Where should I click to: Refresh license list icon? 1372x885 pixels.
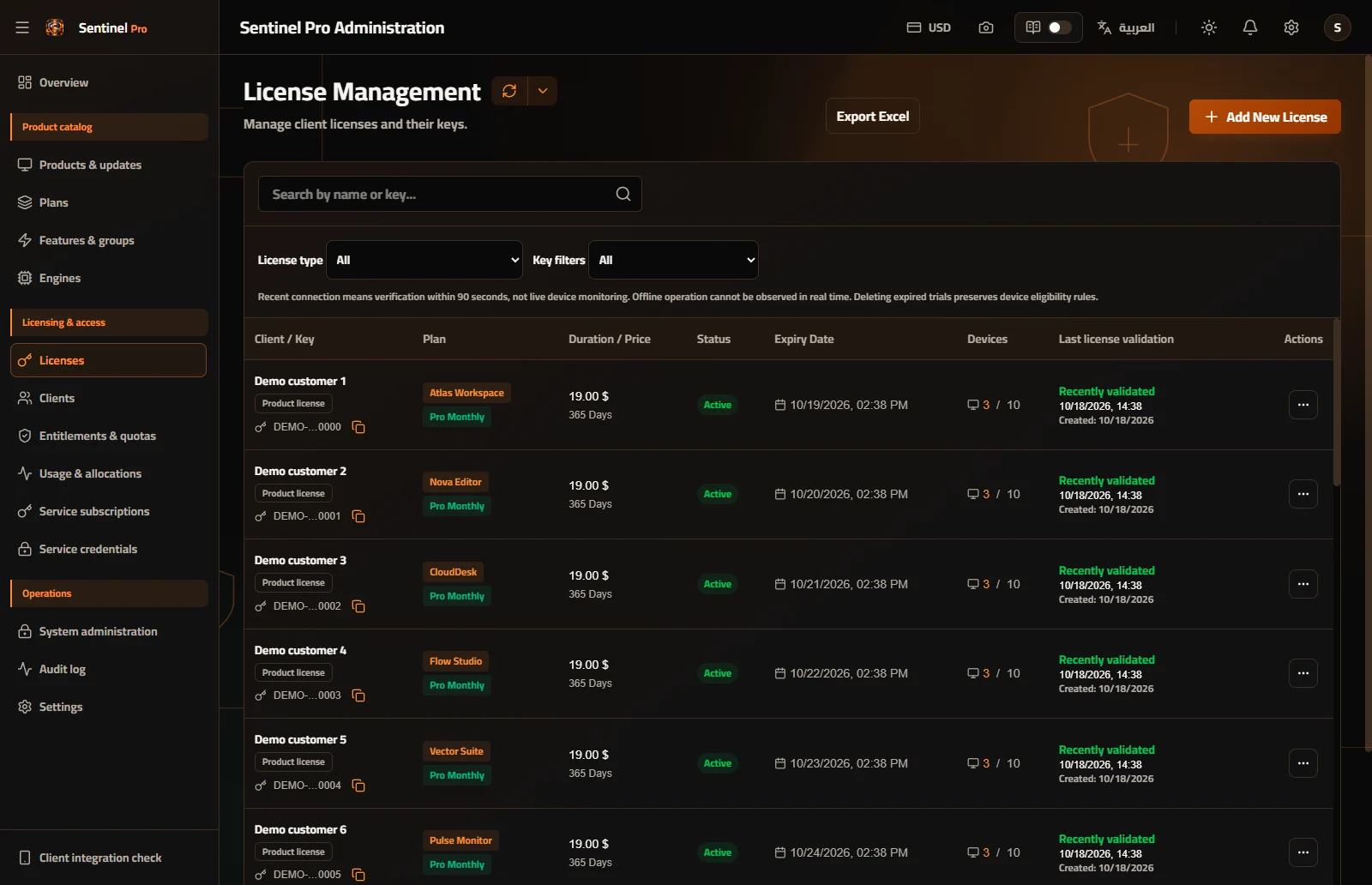(x=509, y=91)
